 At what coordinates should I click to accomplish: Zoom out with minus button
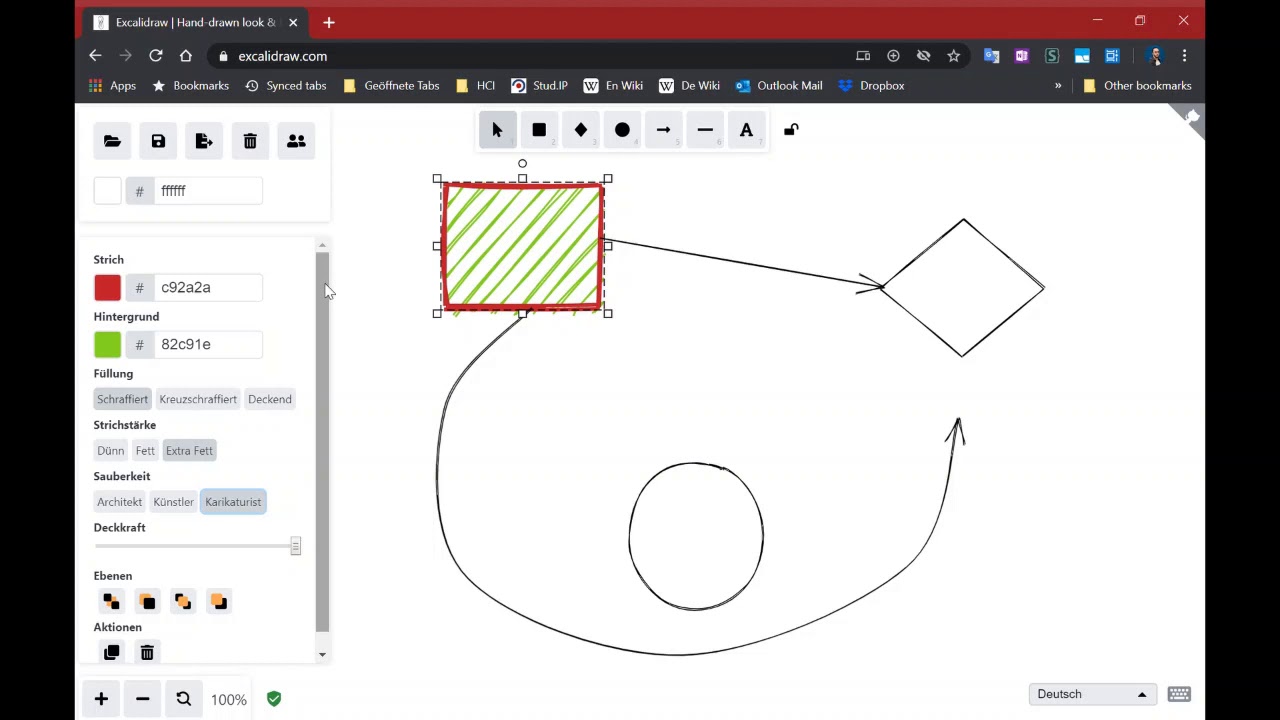click(x=142, y=699)
